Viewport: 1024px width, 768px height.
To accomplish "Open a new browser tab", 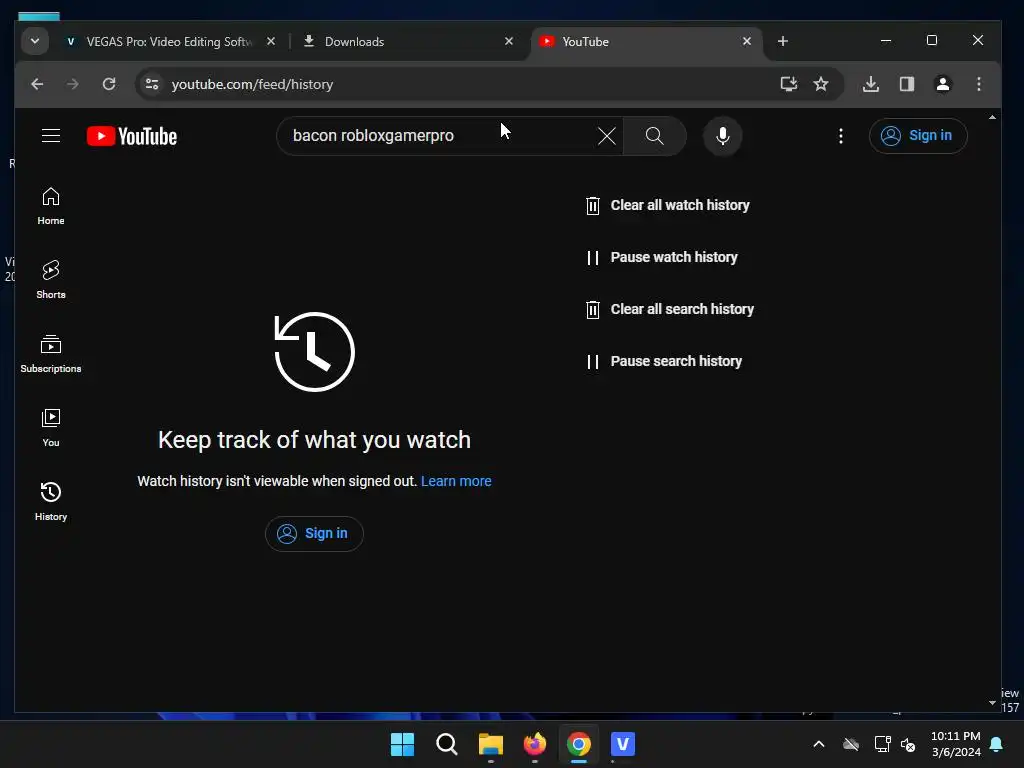I will (x=782, y=41).
